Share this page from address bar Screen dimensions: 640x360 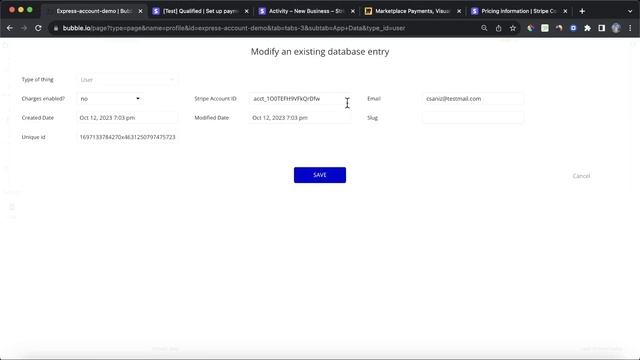tap(498, 28)
